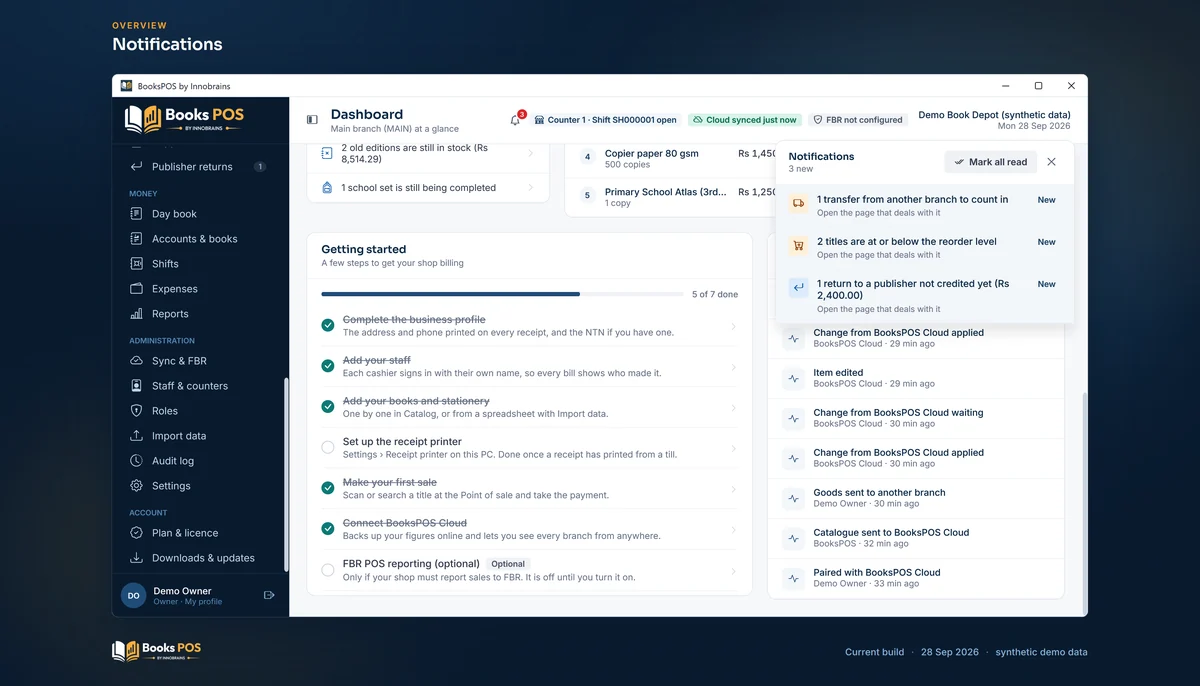This screenshot has height=686, width=1200.
Task: Click activity icon beside Paired with BooksPOS Cloud
Action: click(794, 579)
